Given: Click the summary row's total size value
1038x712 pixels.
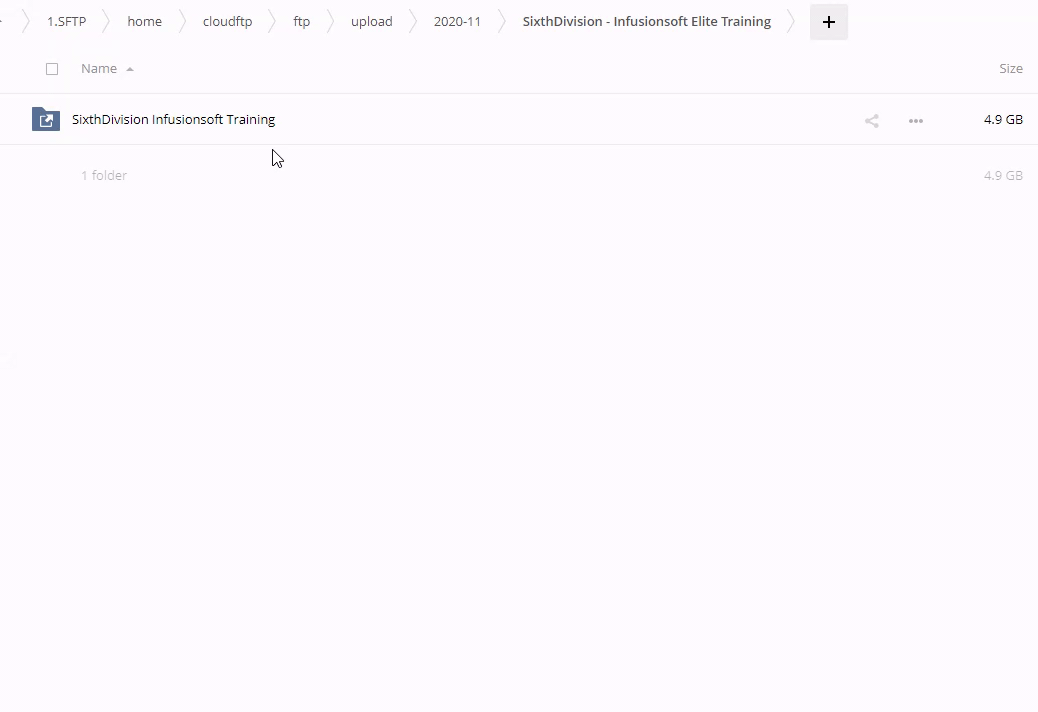Looking at the screenshot, I should pos(1002,175).
